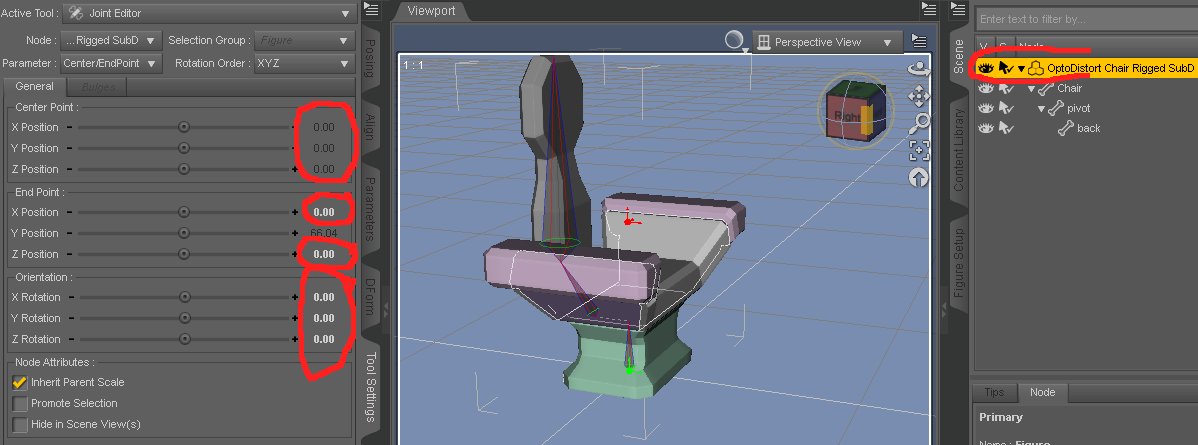The width and height of the screenshot is (1198, 445).
Task: Click Center Point X Position slider handle
Action: coord(183,127)
